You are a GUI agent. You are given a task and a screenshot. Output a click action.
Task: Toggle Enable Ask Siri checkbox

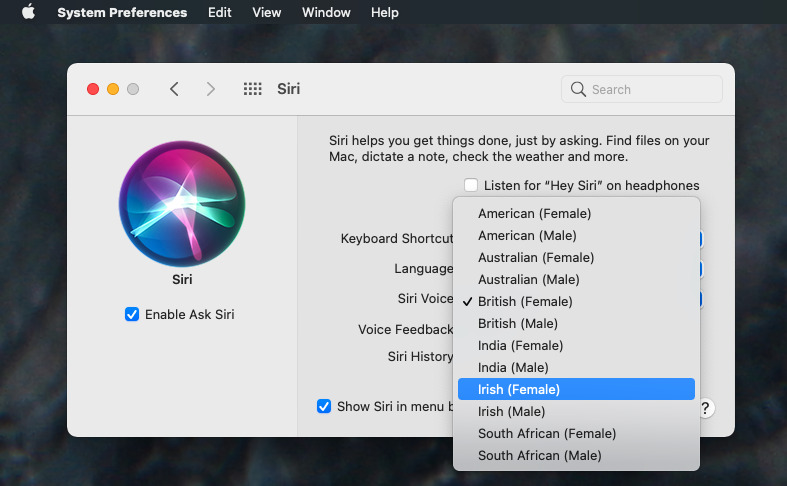click(x=132, y=314)
